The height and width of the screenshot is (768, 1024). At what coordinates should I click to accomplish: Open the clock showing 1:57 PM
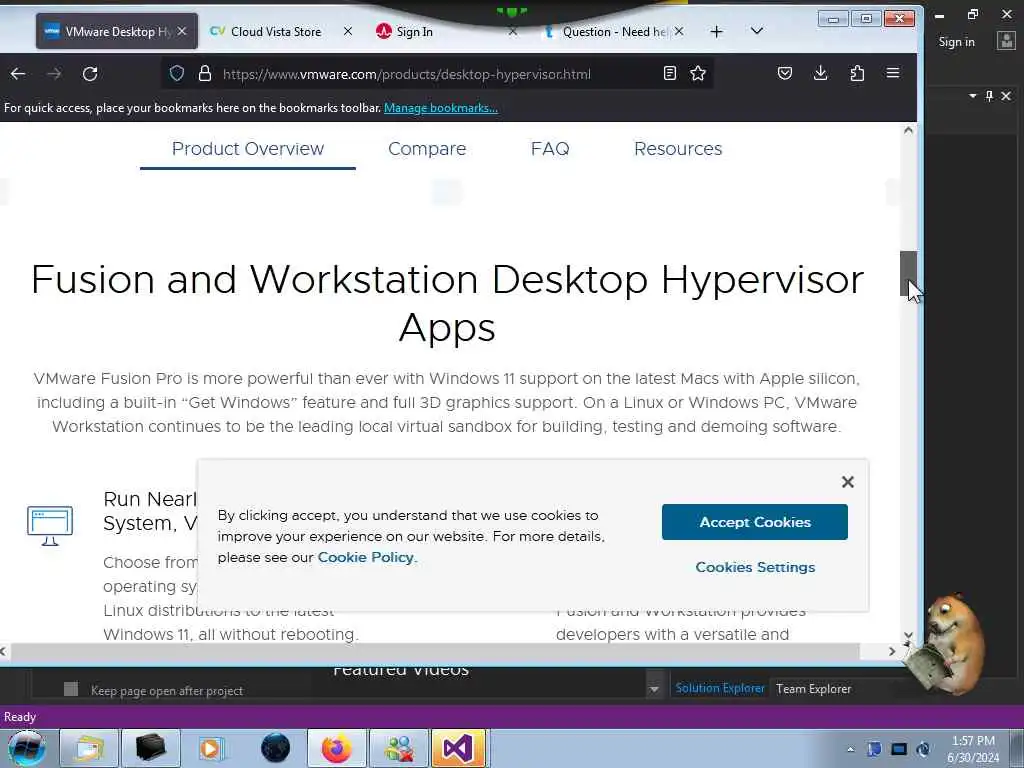click(x=973, y=749)
